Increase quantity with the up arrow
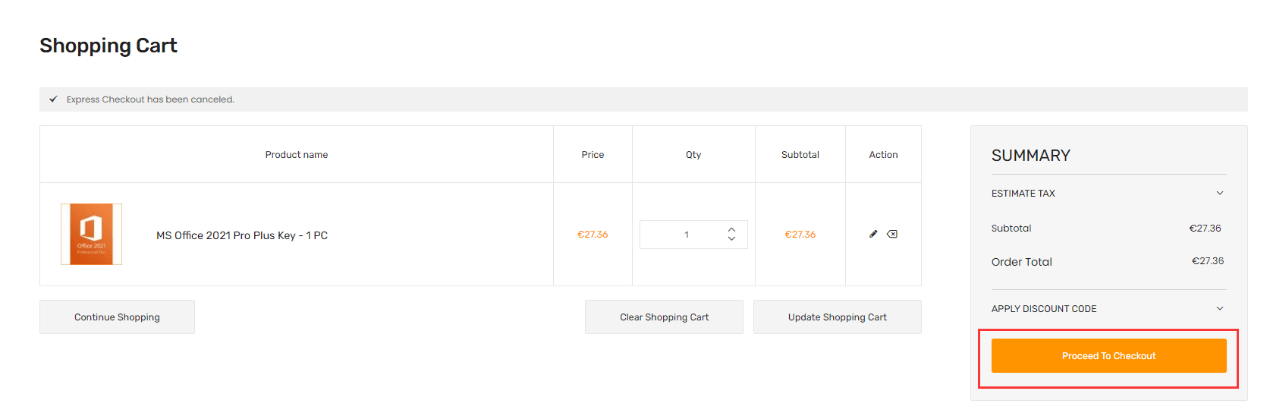This screenshot has height=413, width=1270. tap(731, 229)
